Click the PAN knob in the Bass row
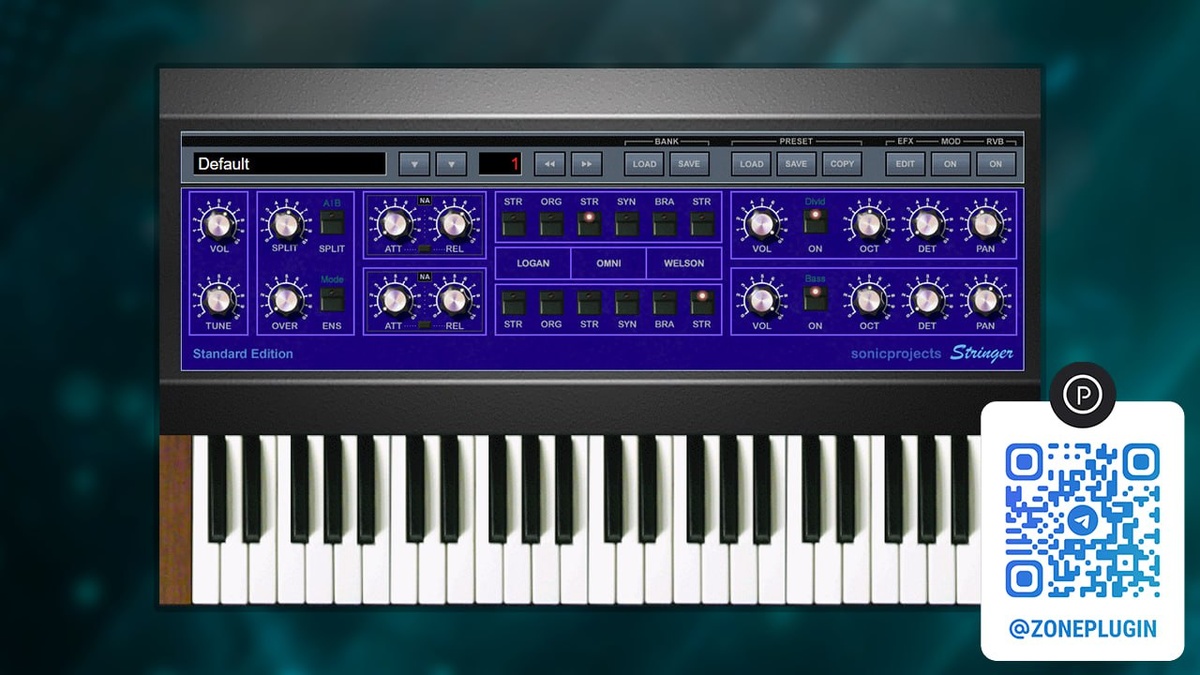1200x675 pixels. coord(986,299)
